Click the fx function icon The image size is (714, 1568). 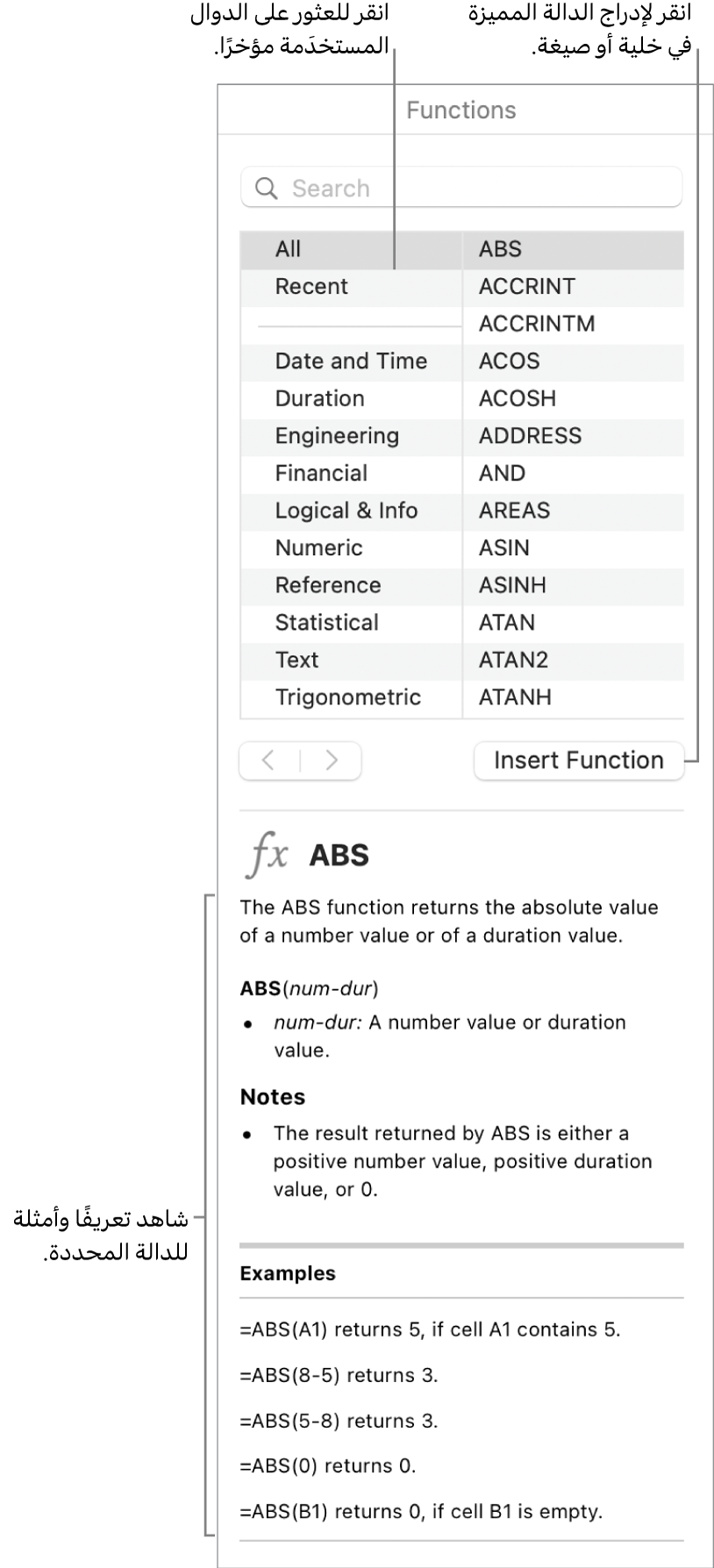coord(266,855)
